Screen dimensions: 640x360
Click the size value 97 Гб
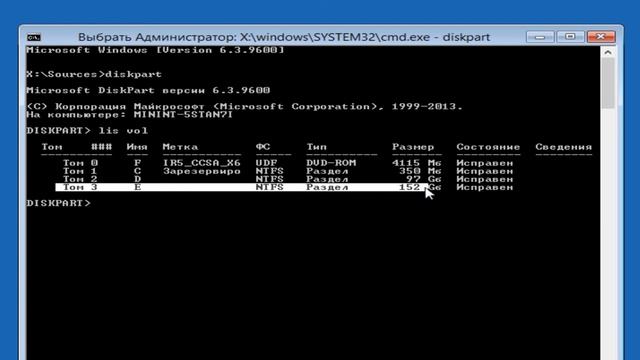424,179
